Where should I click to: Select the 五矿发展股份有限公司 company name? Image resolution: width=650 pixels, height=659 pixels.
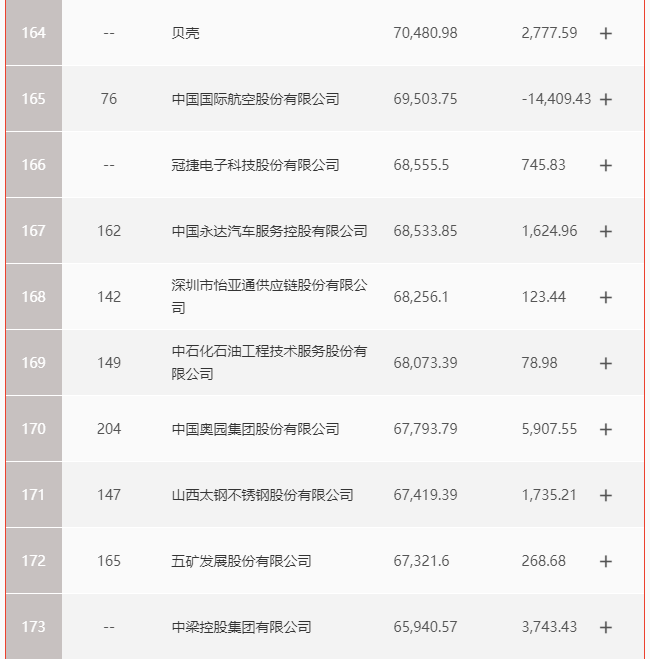point(241,561)
